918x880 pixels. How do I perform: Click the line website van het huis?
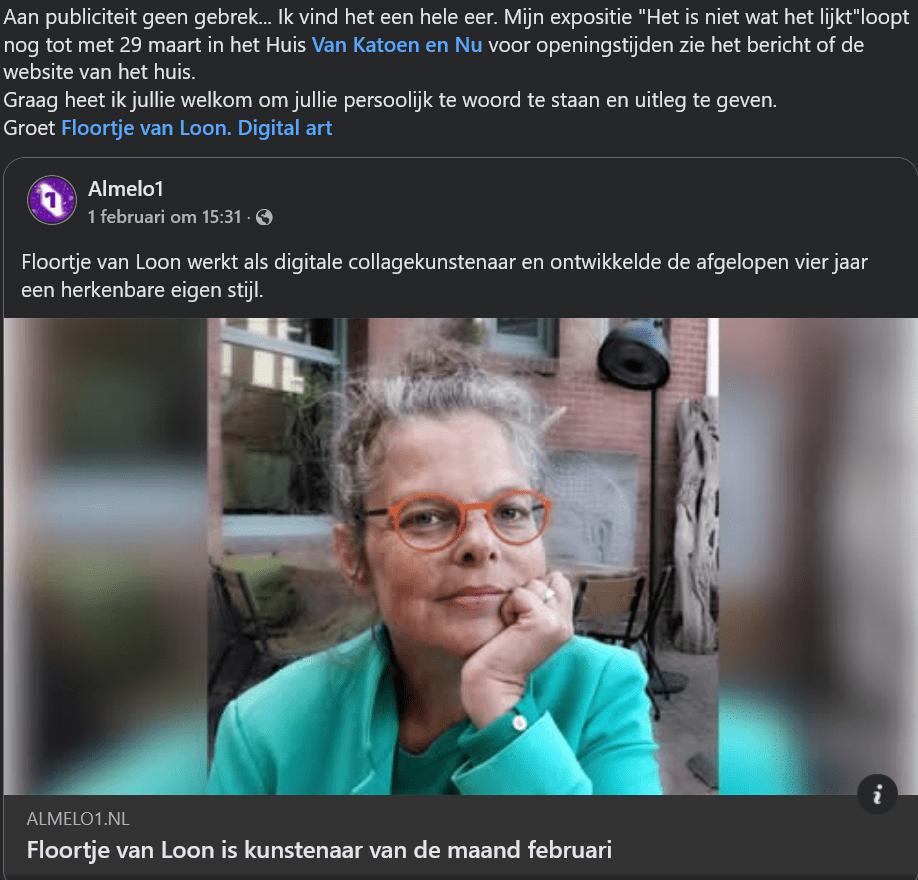pyautogui.click(x=100, y=73)
